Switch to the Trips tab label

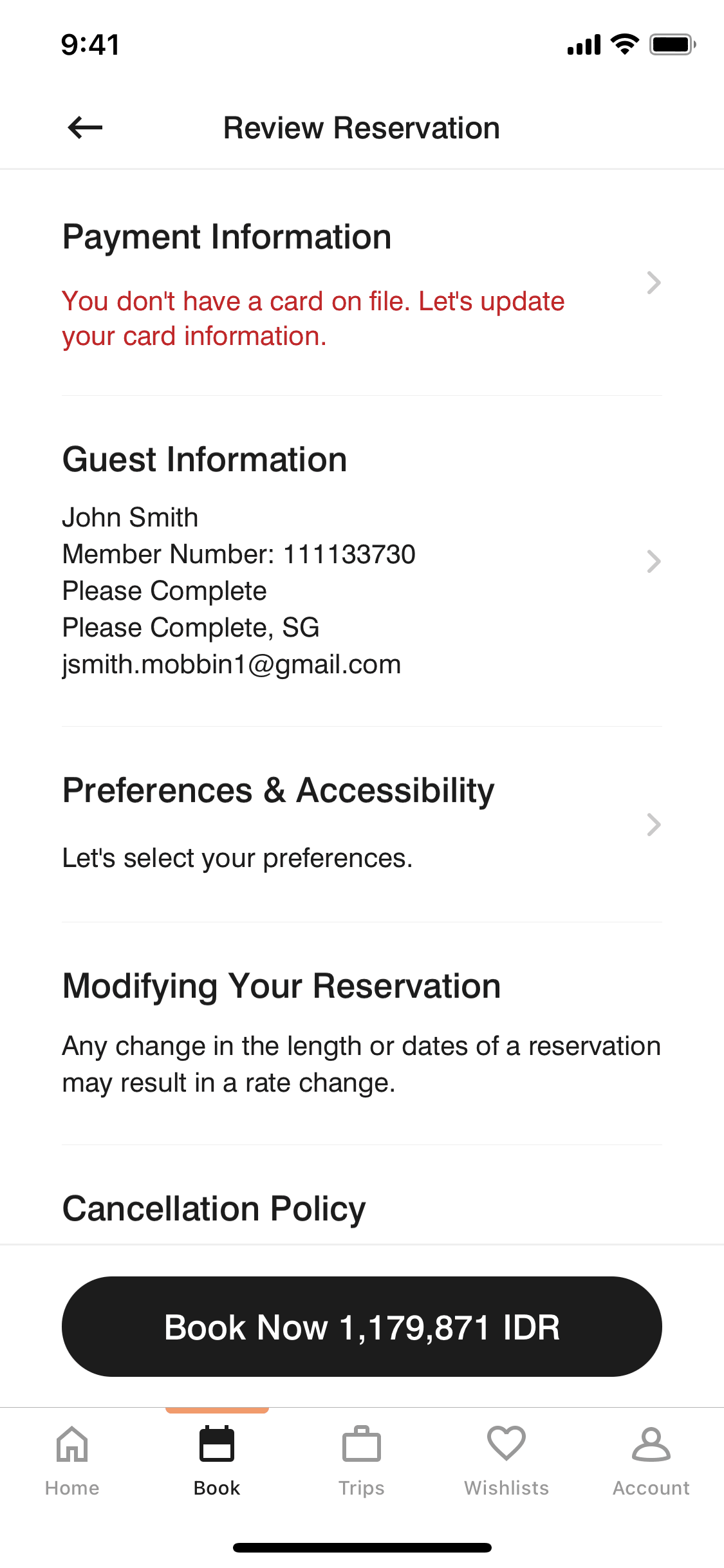point(362,1488)
